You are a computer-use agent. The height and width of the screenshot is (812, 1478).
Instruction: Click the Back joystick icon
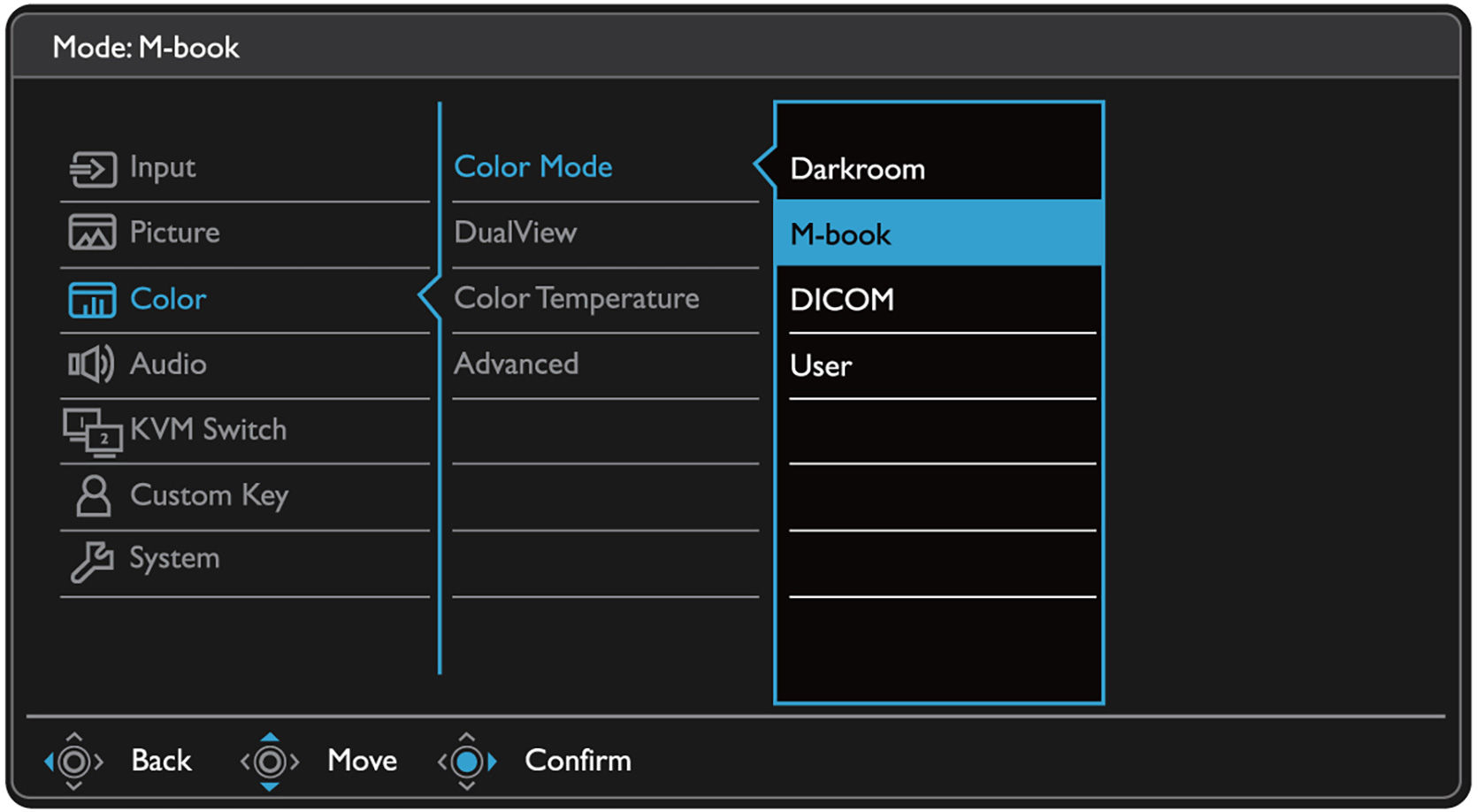click(74, 761)
